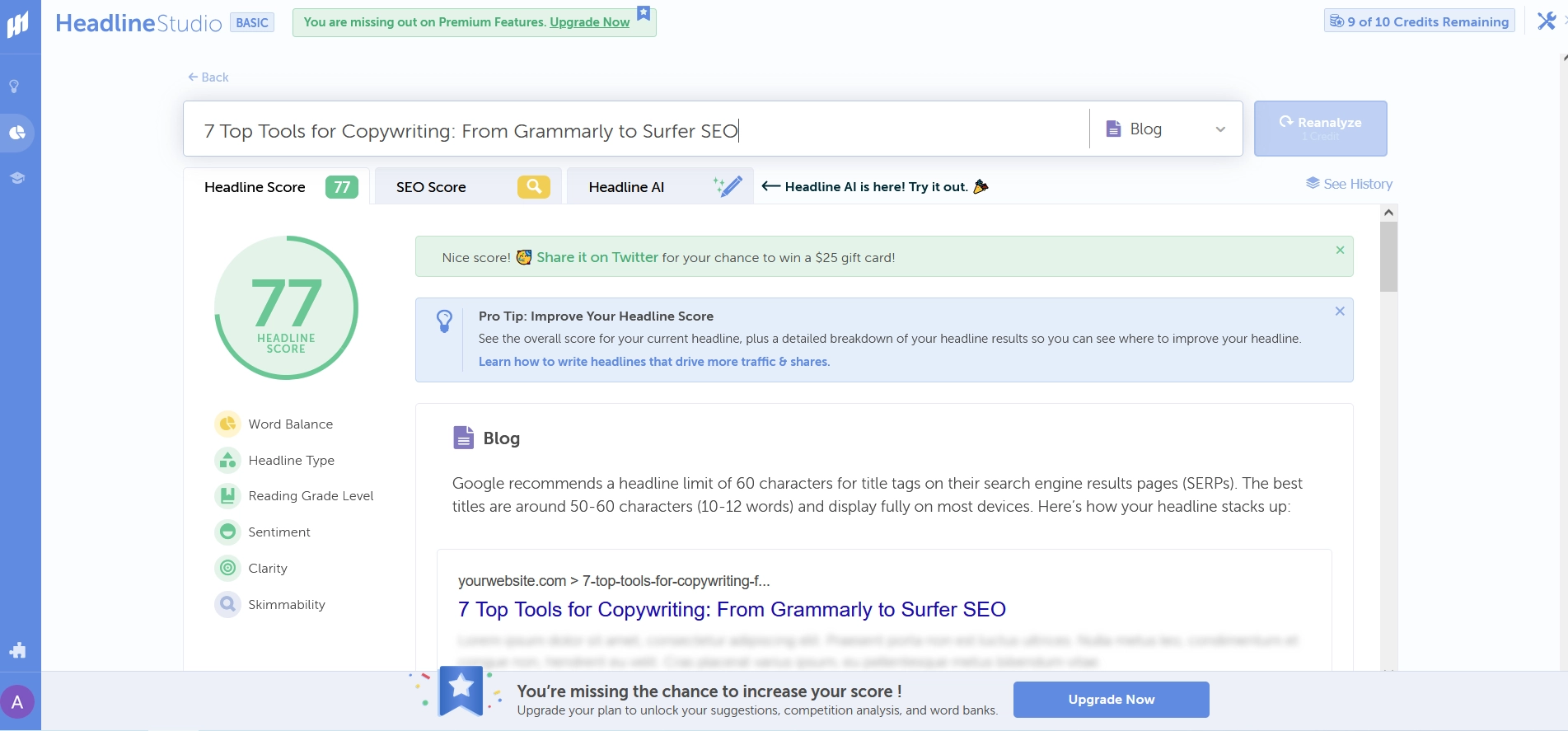
Task: Jump to Reading Grade Level section
Action: pyautogui.click(x=311, y=495)
